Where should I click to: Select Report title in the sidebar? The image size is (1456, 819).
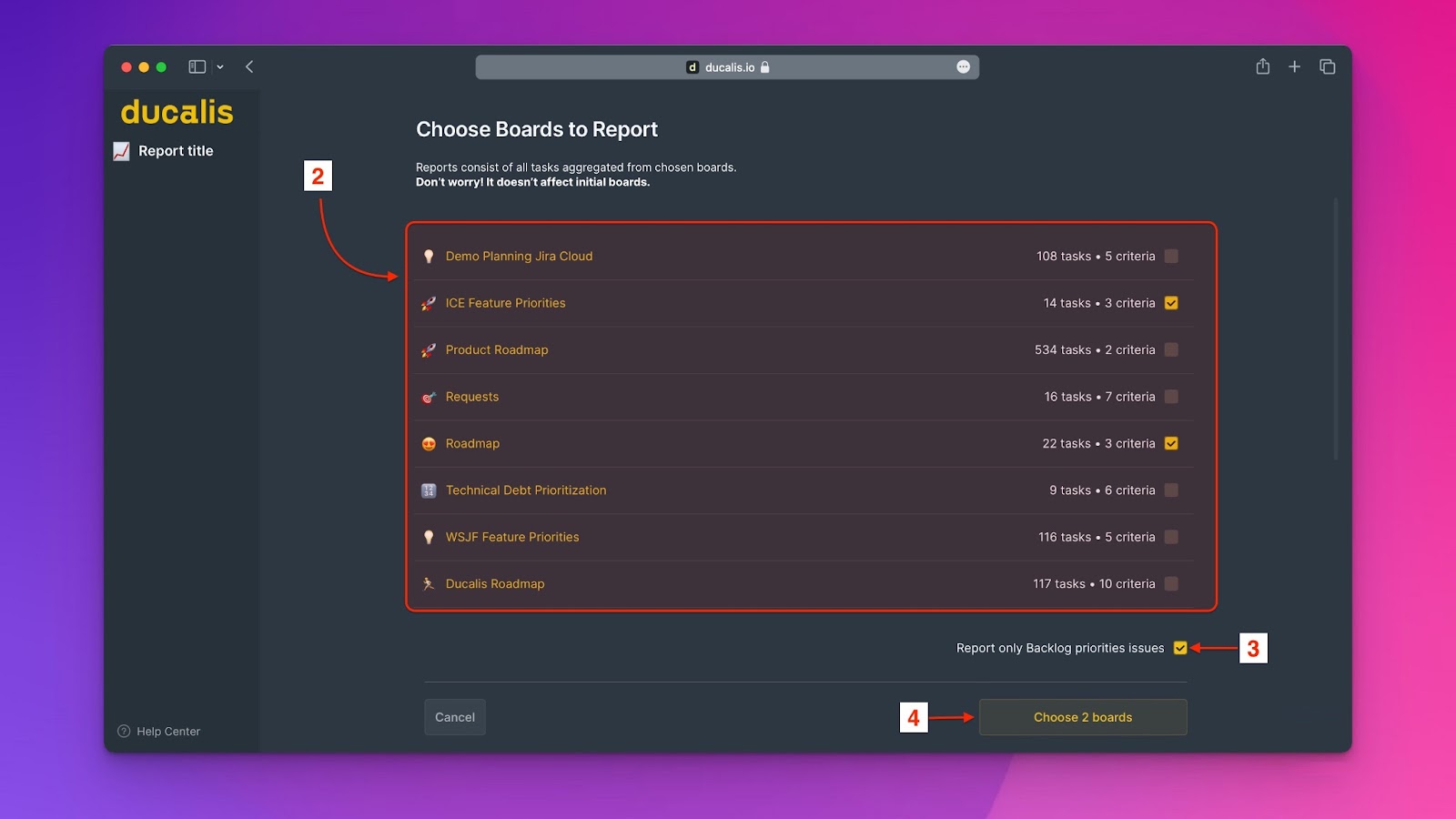click(x=176, y=151)
